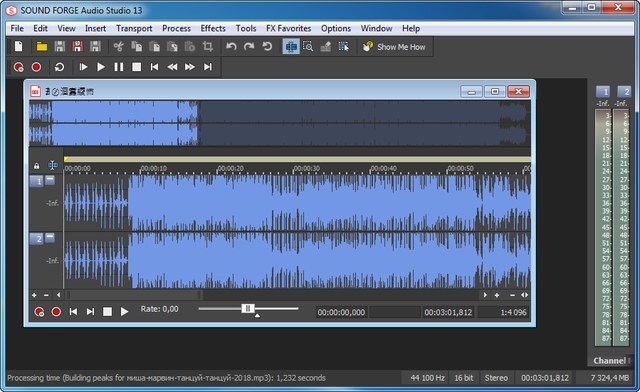Open the Help menu

pyautogui.click(x=411, y=28)
